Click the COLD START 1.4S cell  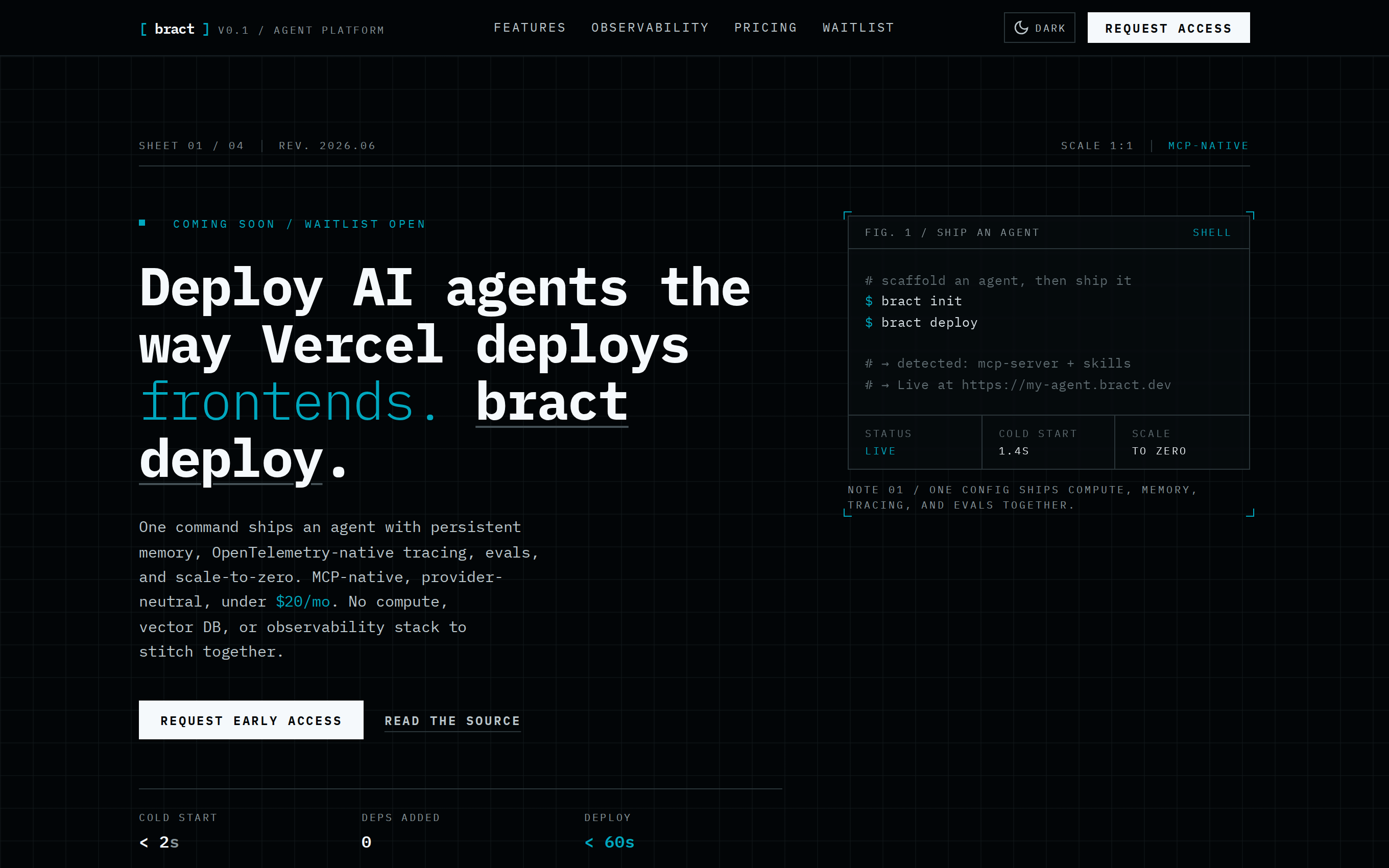(1048, 442)
